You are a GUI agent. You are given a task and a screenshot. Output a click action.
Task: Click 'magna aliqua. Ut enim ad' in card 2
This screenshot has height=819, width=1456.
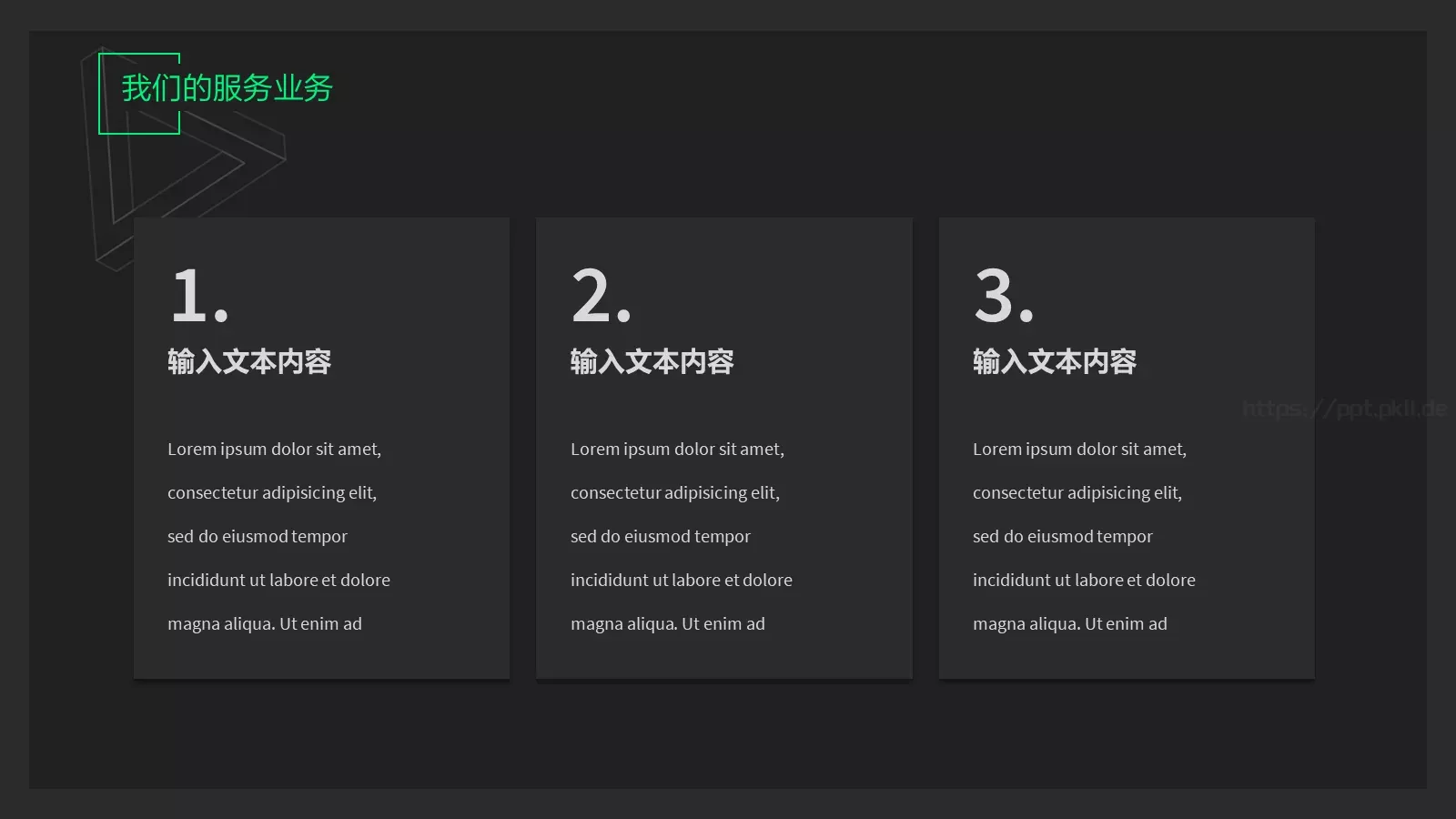tap(668, 623)
